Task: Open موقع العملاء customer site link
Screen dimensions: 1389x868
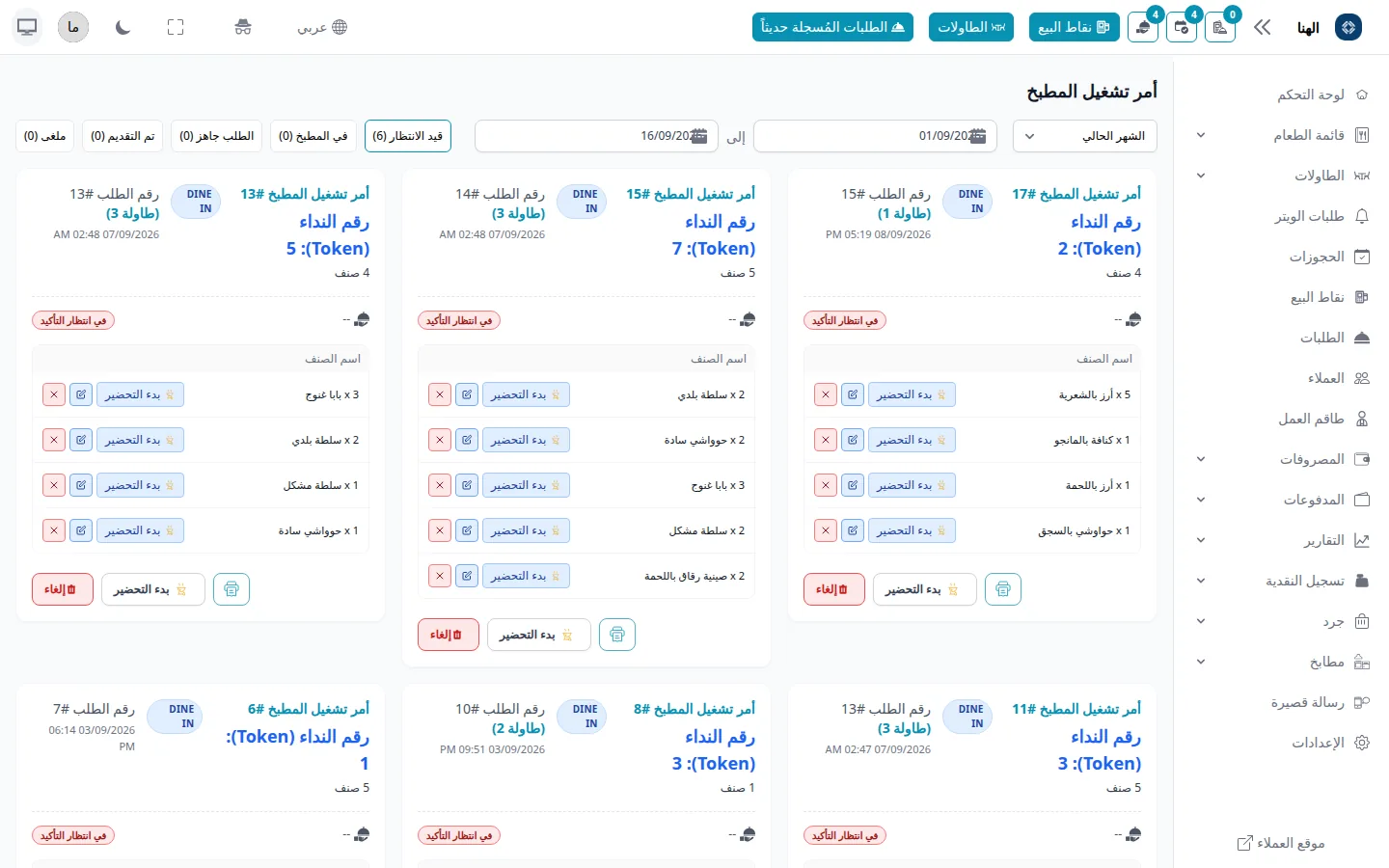Action: pos(1281,843)
